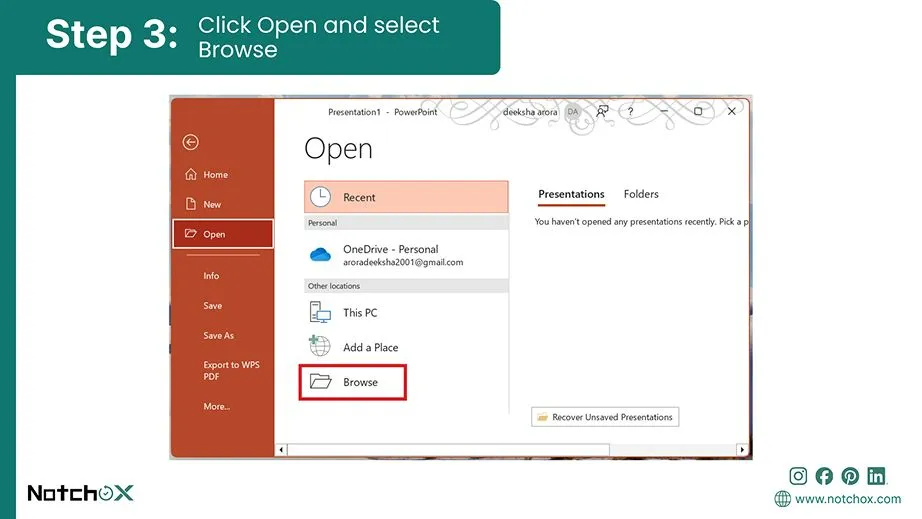Switch to the Presentations tab
Image resolution: width=922 pixels, height=519 pixels.
[571, 194]
